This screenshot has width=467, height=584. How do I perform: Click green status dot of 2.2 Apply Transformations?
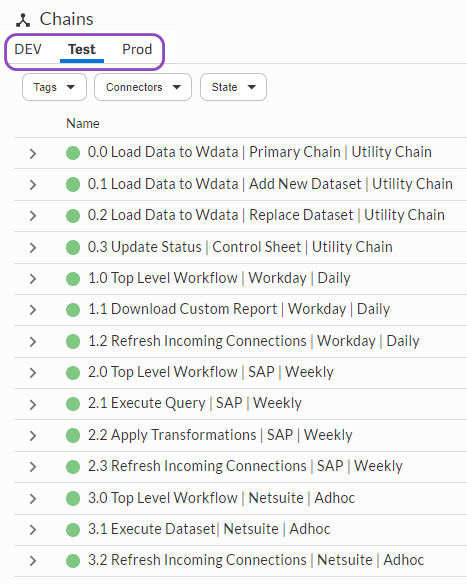tap(73, 436)
